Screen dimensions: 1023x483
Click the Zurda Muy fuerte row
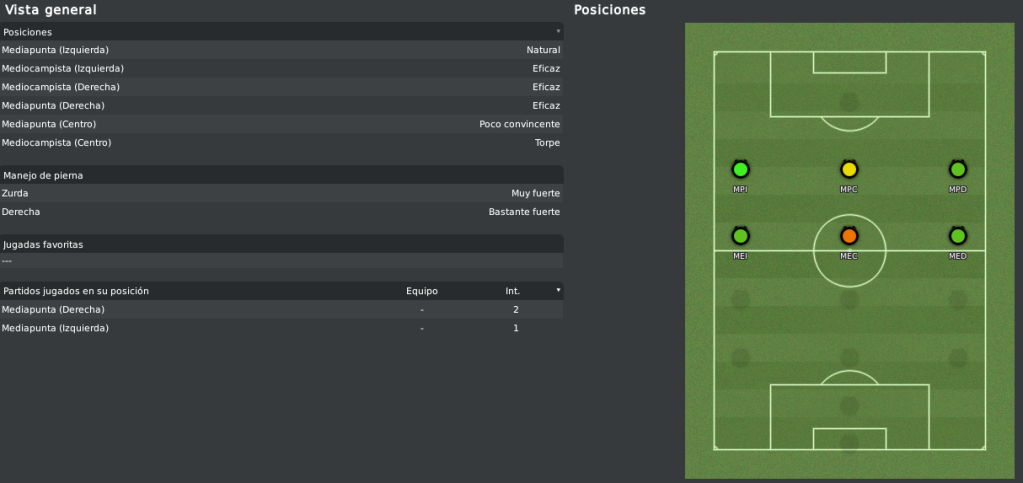pyautogui.click(x=281, y=193)
